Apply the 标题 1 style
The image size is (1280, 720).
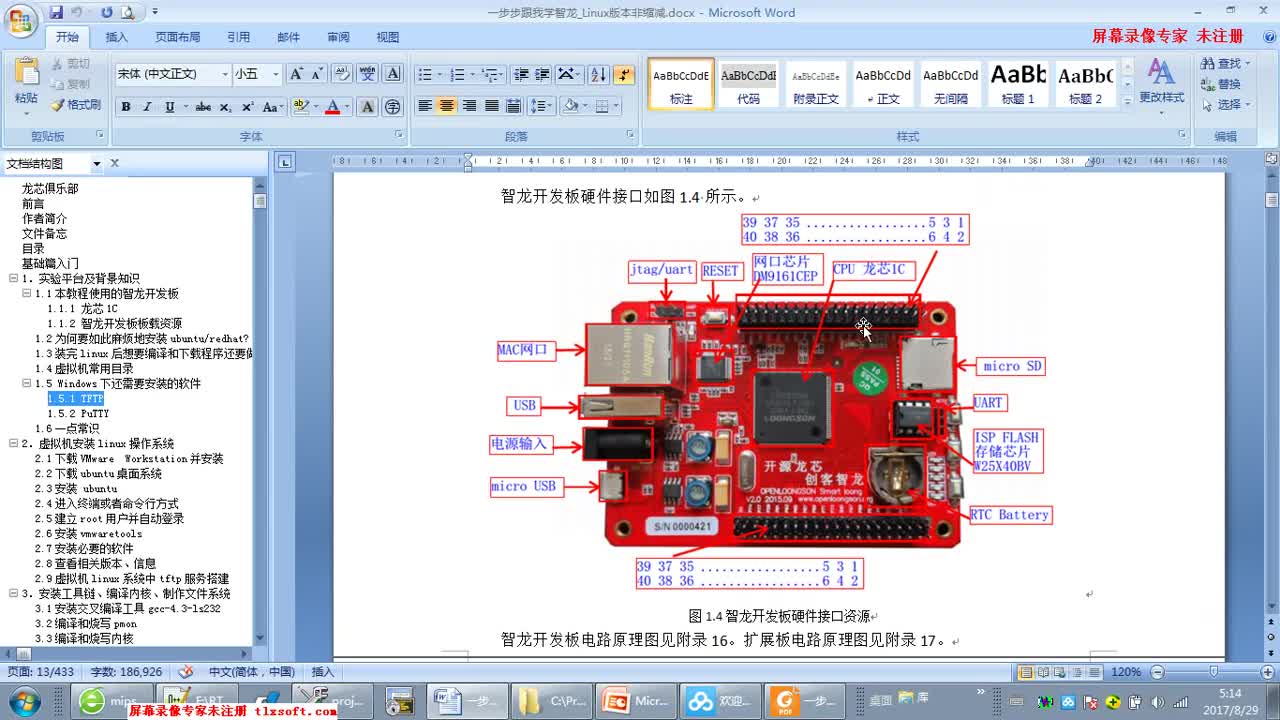coord(1018,83)
